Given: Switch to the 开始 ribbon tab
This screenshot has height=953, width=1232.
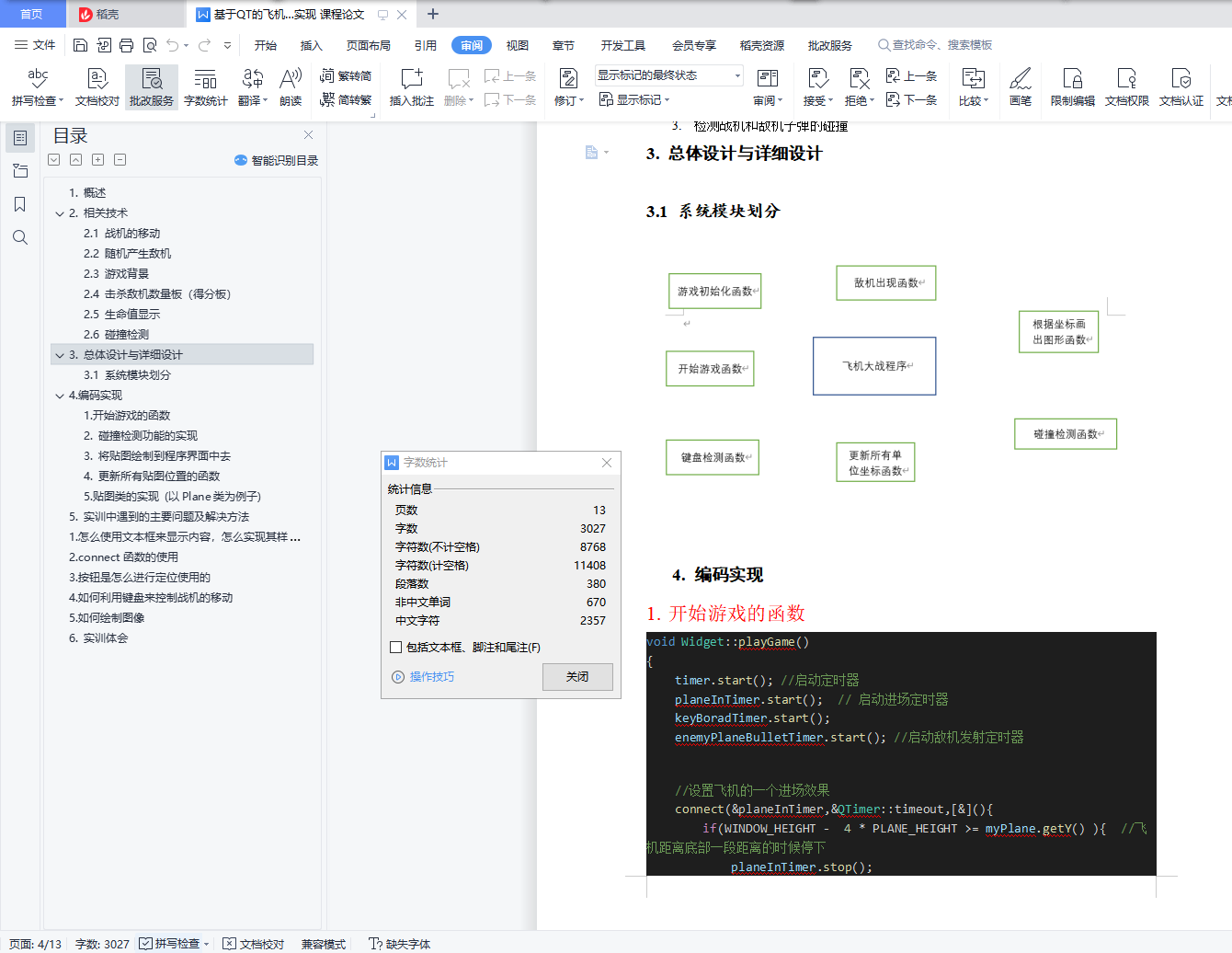Looking at the screenshot, I should coord(266,45).
